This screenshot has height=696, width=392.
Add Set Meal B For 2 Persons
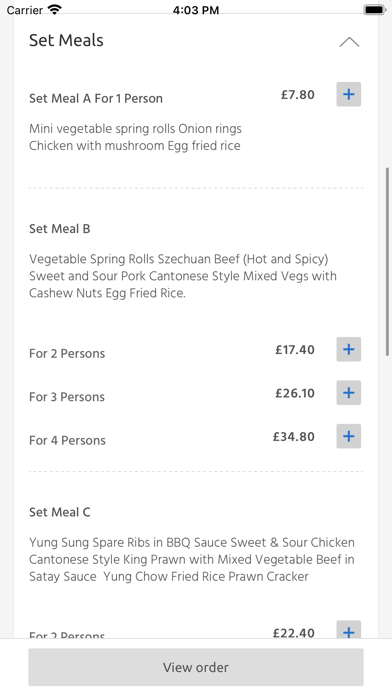[x=348, y=349]
